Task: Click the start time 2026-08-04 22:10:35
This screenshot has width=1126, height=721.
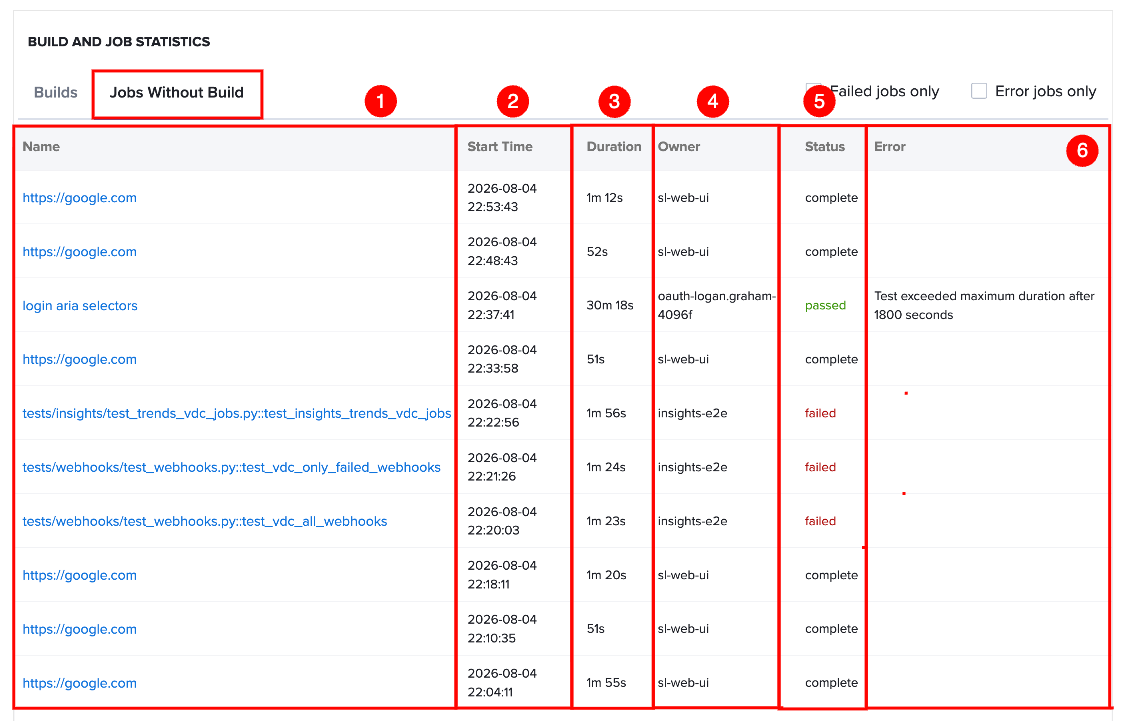Action: [x=502, y=628]
